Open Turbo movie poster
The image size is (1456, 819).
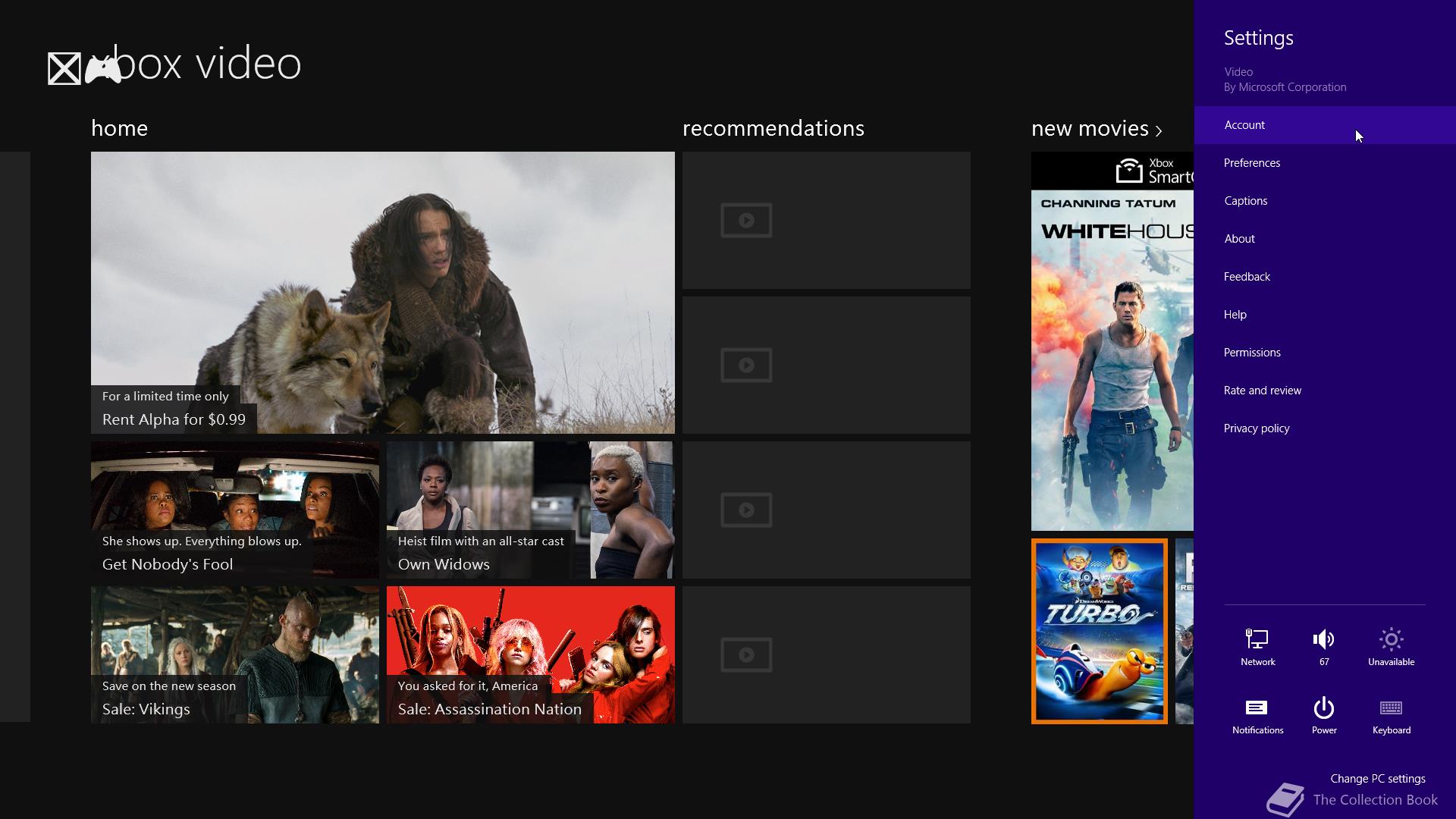[1100, 632]
